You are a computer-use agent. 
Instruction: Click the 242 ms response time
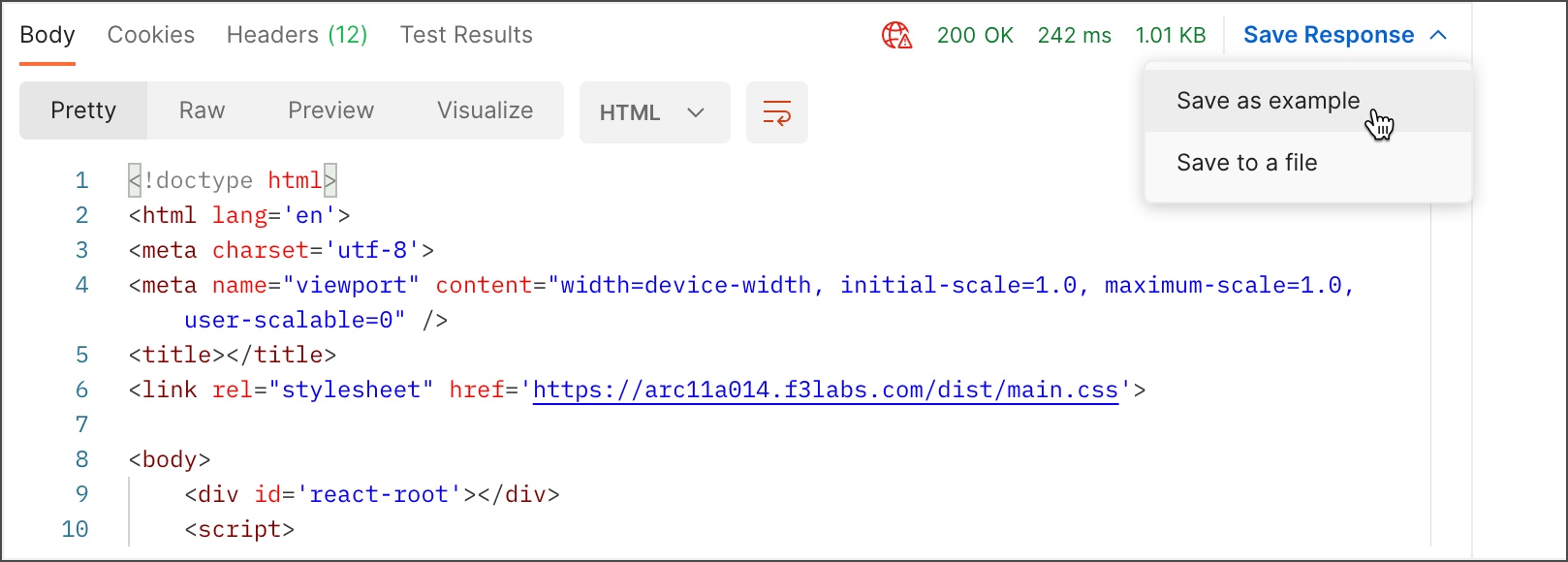point(1074,36)
